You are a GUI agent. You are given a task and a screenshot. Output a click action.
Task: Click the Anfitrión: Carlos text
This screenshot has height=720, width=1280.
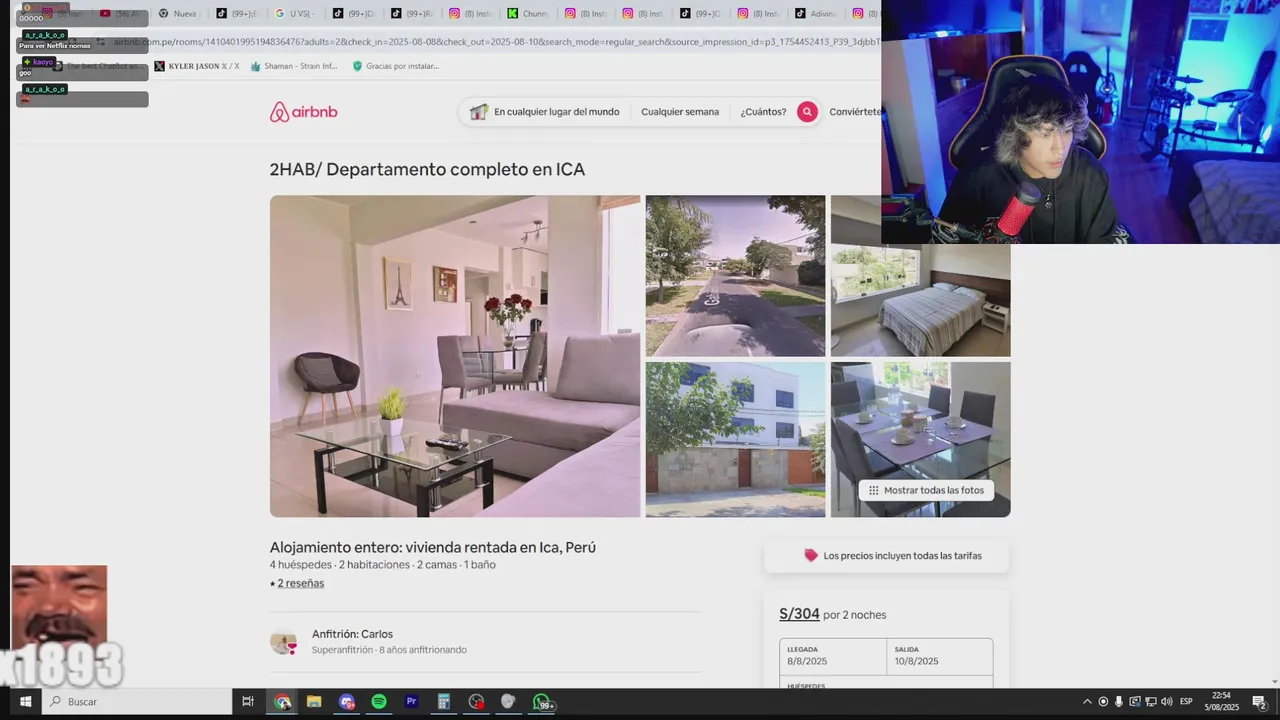click(352, 634)
